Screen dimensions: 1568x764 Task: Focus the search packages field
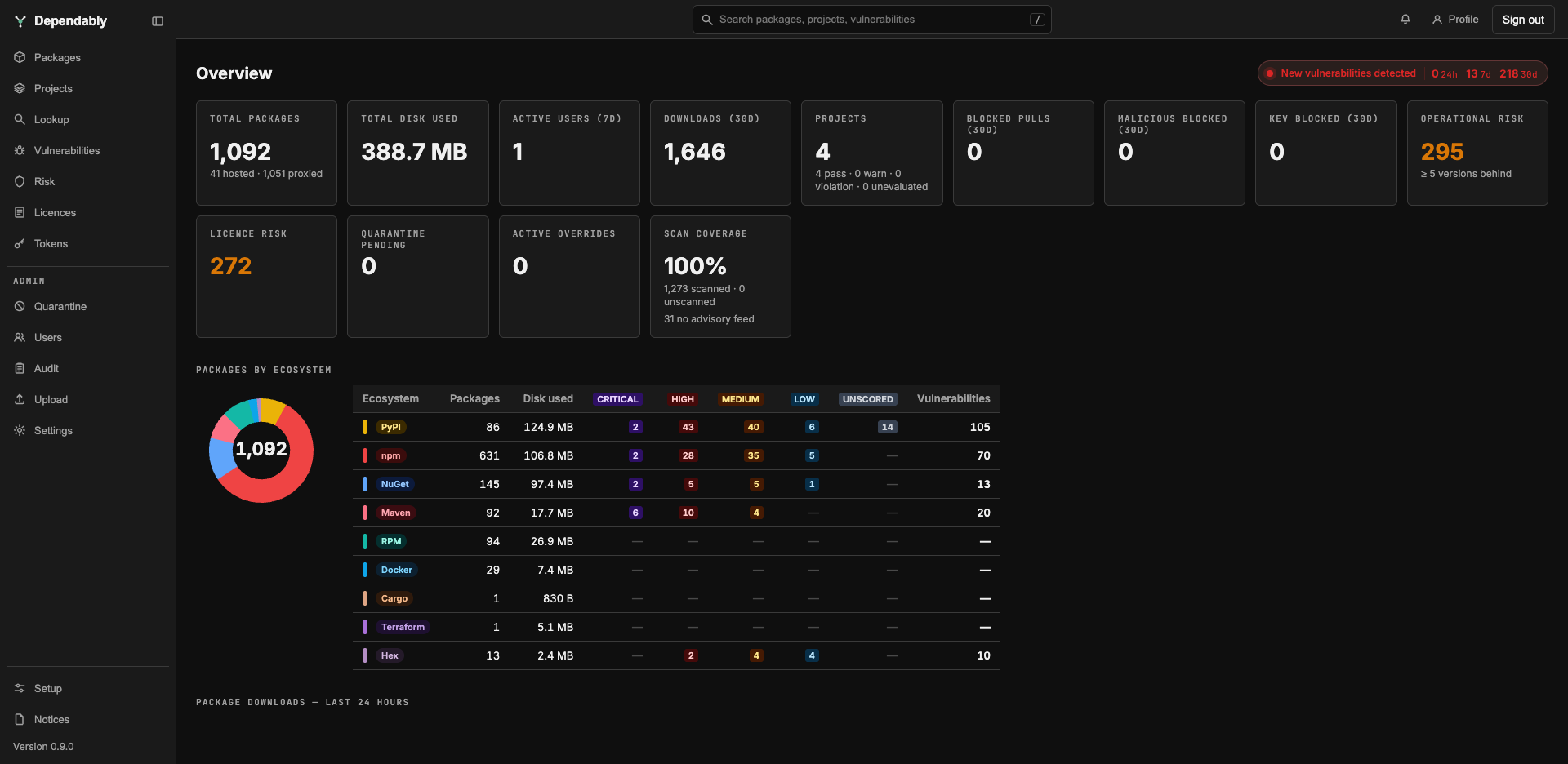(x=871, y=20)
